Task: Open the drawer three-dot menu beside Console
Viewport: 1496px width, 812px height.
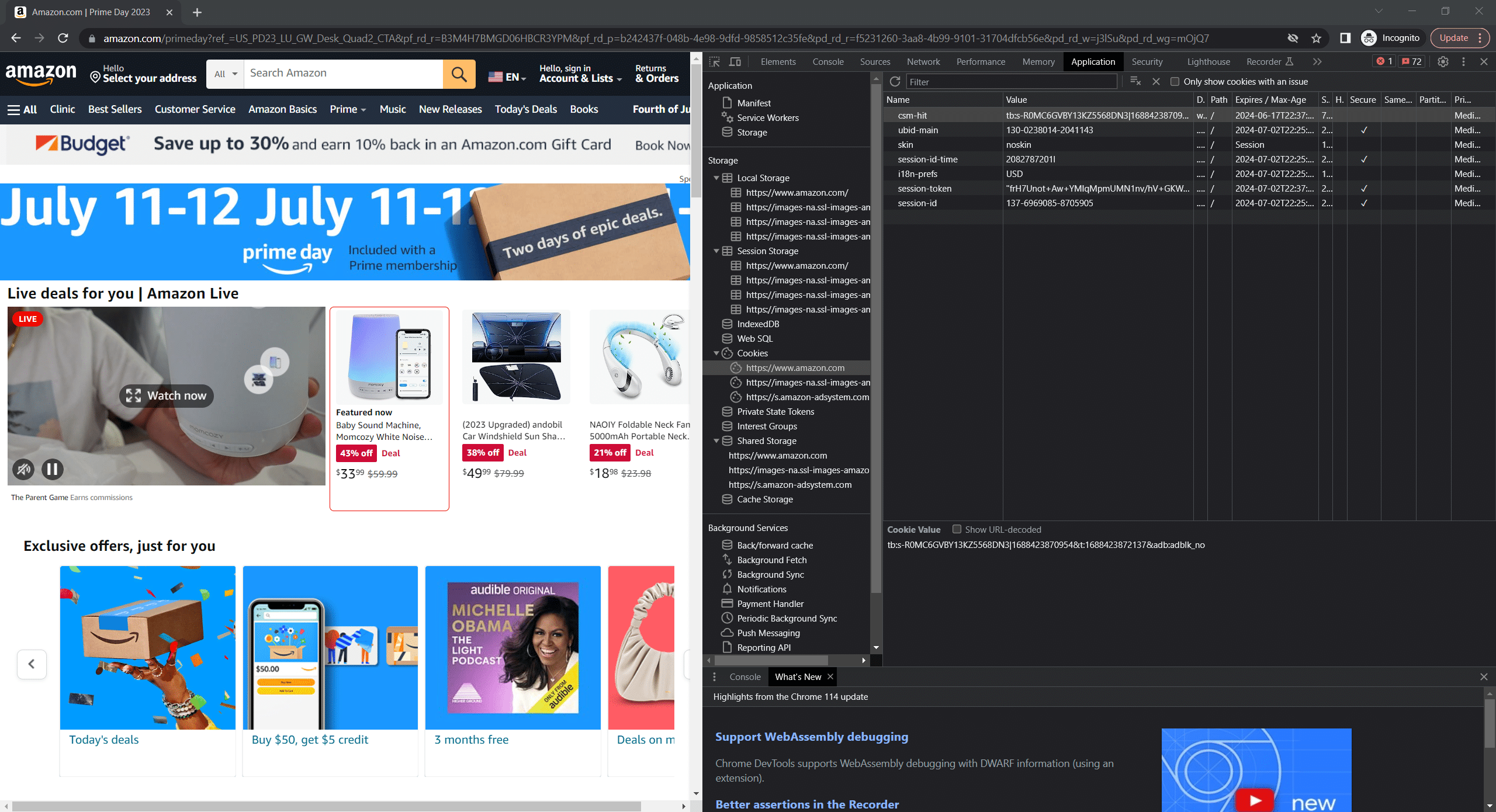Action: (x=714, y=676)
